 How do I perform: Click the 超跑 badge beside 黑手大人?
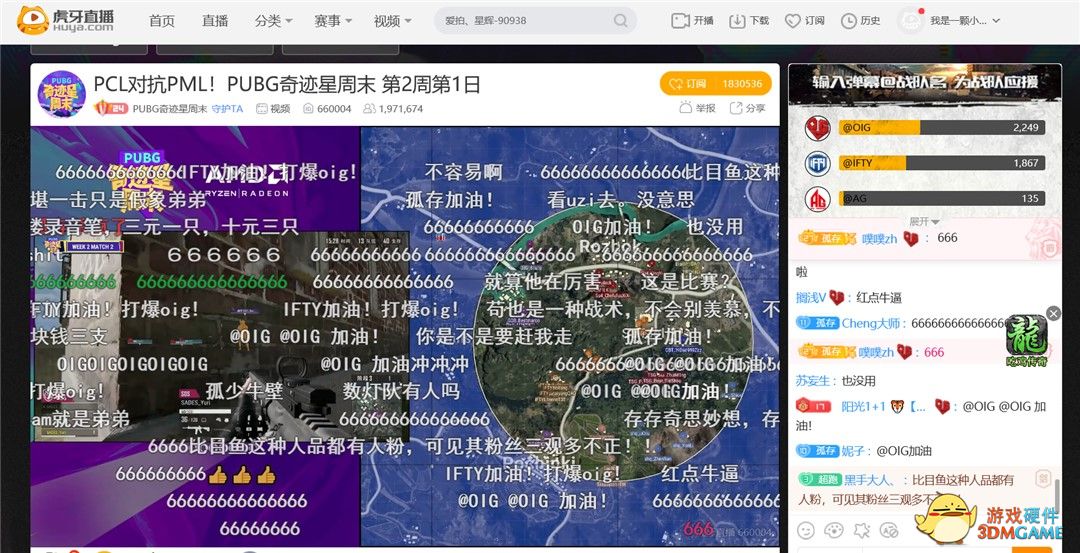(x=819, y=479)
